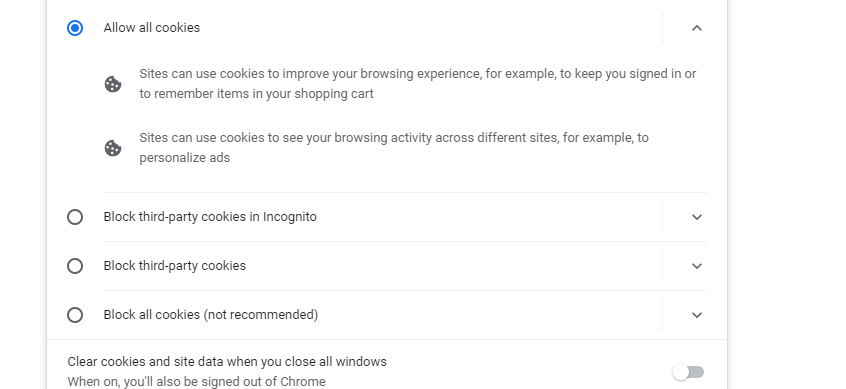
Task: Click blank page margin right of settings card
Action: (787, 194)
